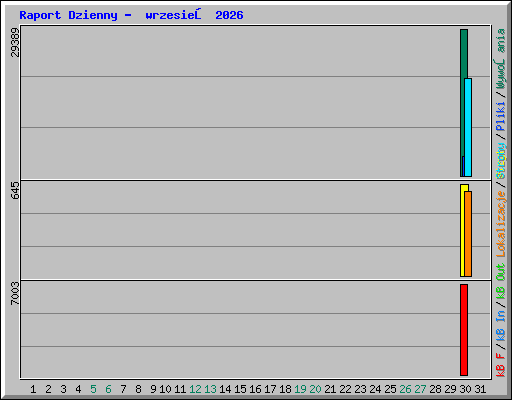Click day 28 on the x-axis
512x400 pixels.
coord(435,389)
